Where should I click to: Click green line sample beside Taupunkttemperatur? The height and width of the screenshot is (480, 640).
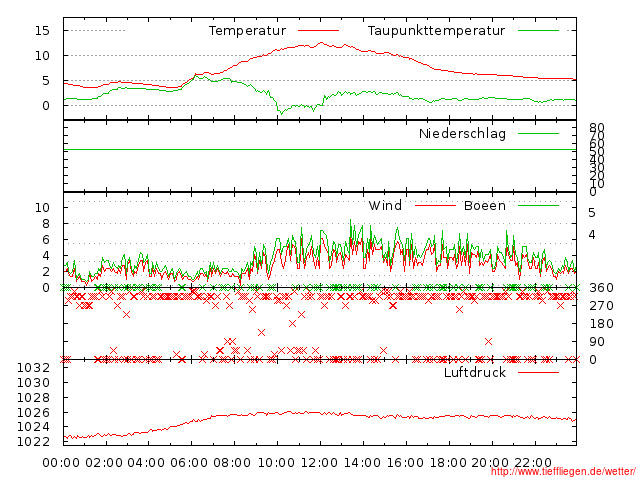point(538,31)
